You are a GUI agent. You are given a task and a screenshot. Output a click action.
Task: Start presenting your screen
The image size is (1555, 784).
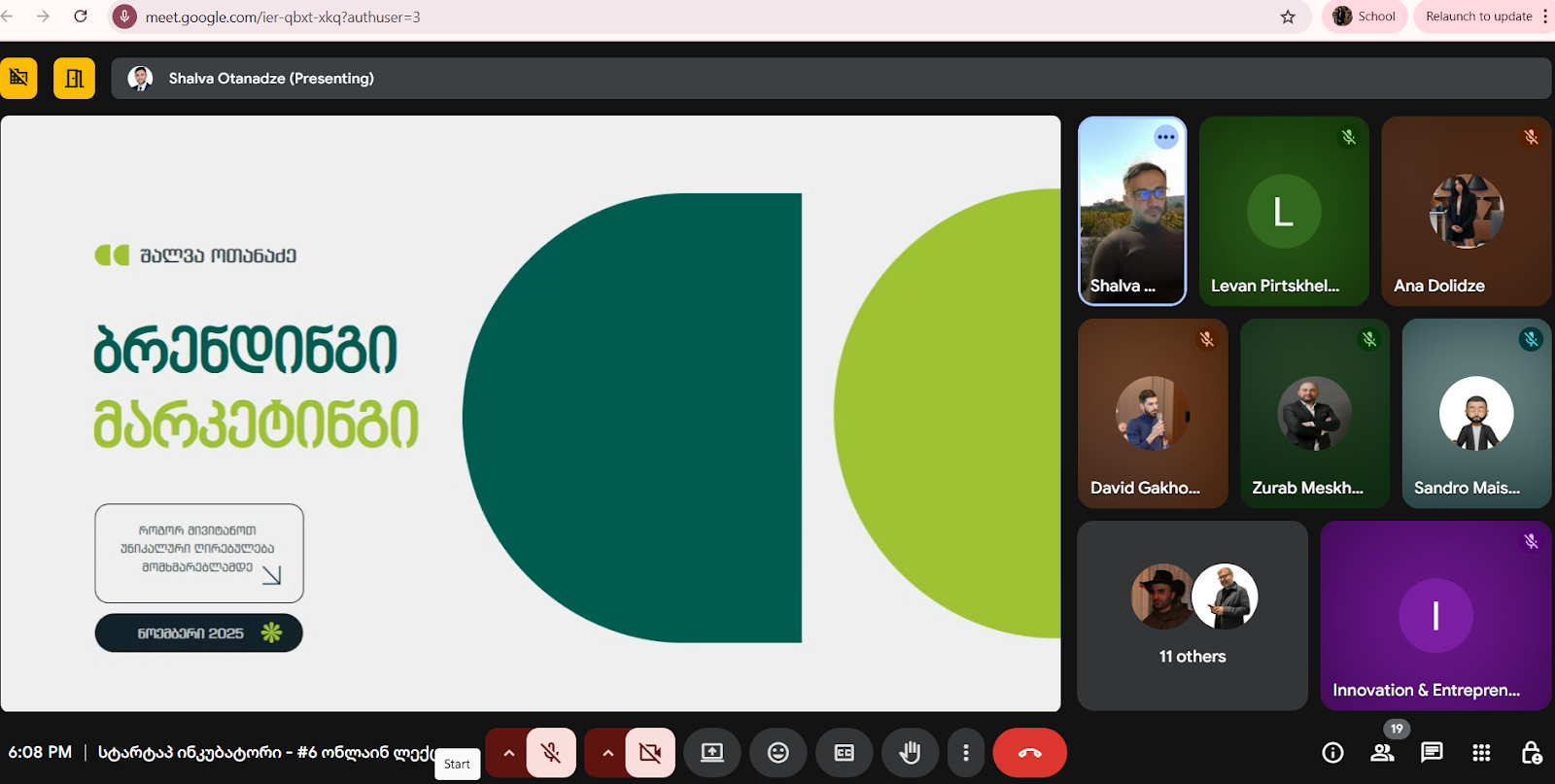coord(712,753)
